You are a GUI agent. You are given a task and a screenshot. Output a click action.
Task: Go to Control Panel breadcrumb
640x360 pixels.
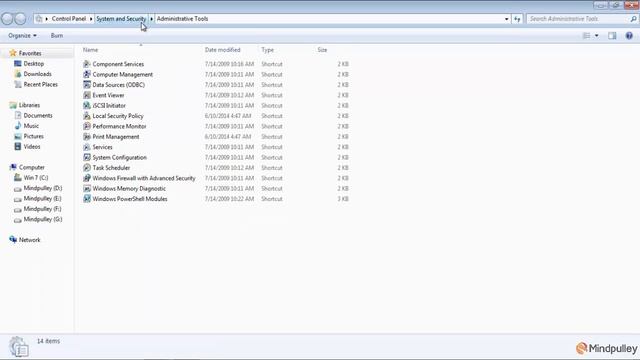pyautogui.click(x=69, y=19)
